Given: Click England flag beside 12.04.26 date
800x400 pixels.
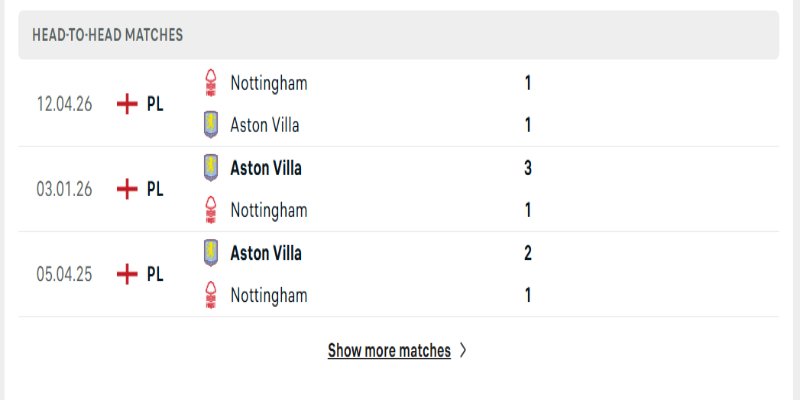Looking at the screenshot, I should [x=127, y=104].
